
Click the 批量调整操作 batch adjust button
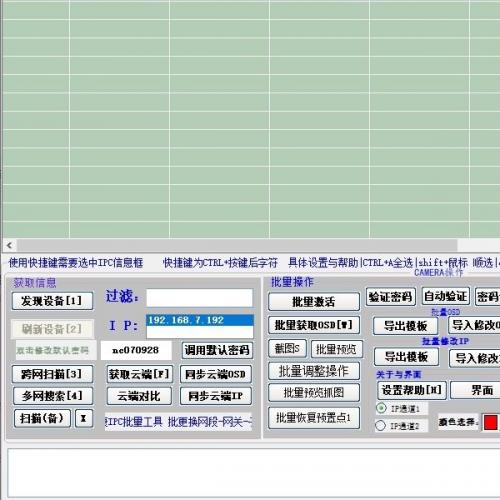(314, 371)
